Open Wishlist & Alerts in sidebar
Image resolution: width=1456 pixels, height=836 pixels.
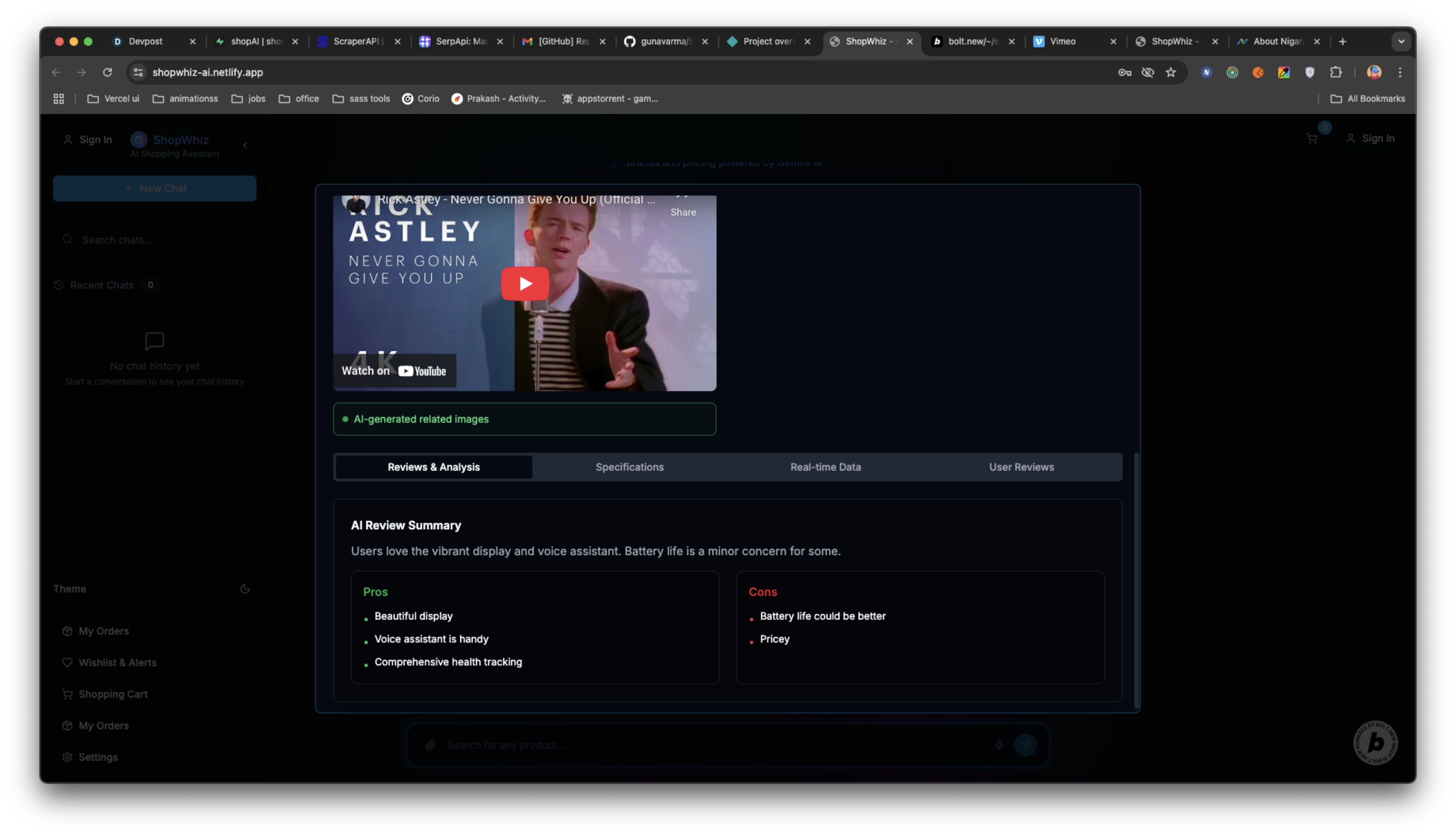[x=117, y=662]
